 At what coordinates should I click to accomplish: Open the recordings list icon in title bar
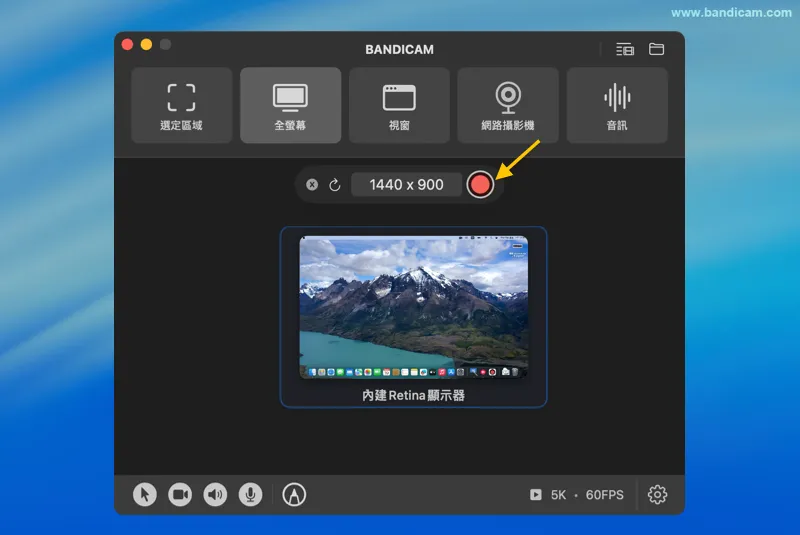(x=625, y=49)
